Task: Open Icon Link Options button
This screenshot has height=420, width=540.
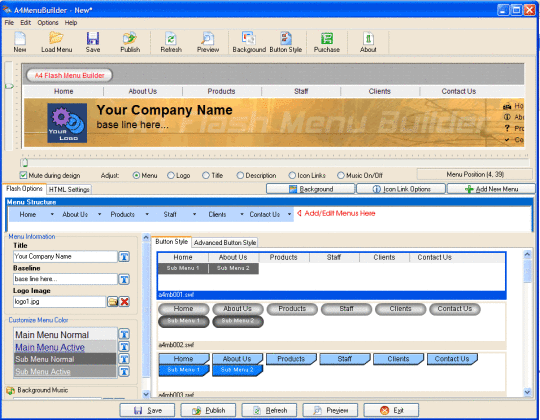Action: [401, 189]
